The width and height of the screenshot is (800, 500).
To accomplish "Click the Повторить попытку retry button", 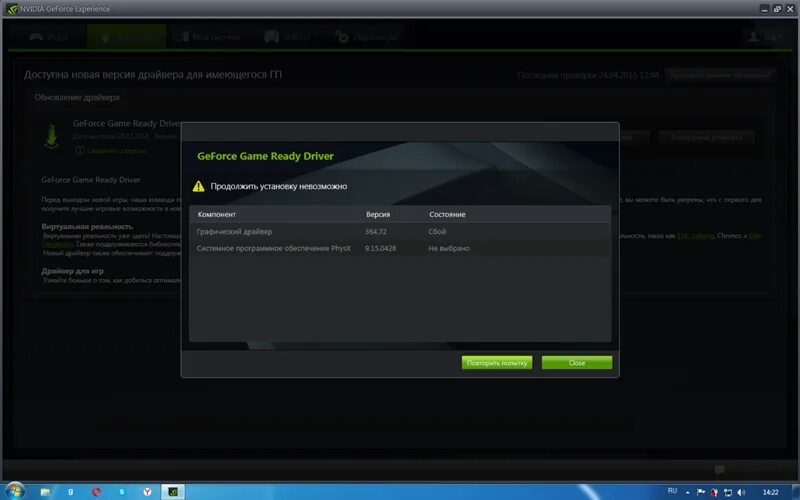I will 497,363.
